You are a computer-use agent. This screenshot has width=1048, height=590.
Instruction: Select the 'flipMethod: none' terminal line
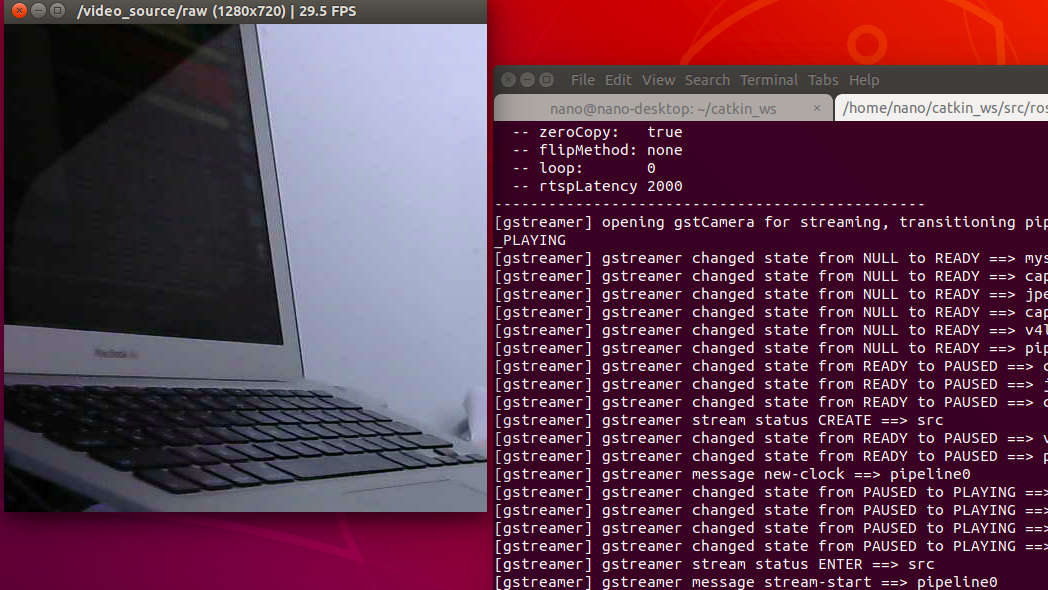(x=598, y=150)
